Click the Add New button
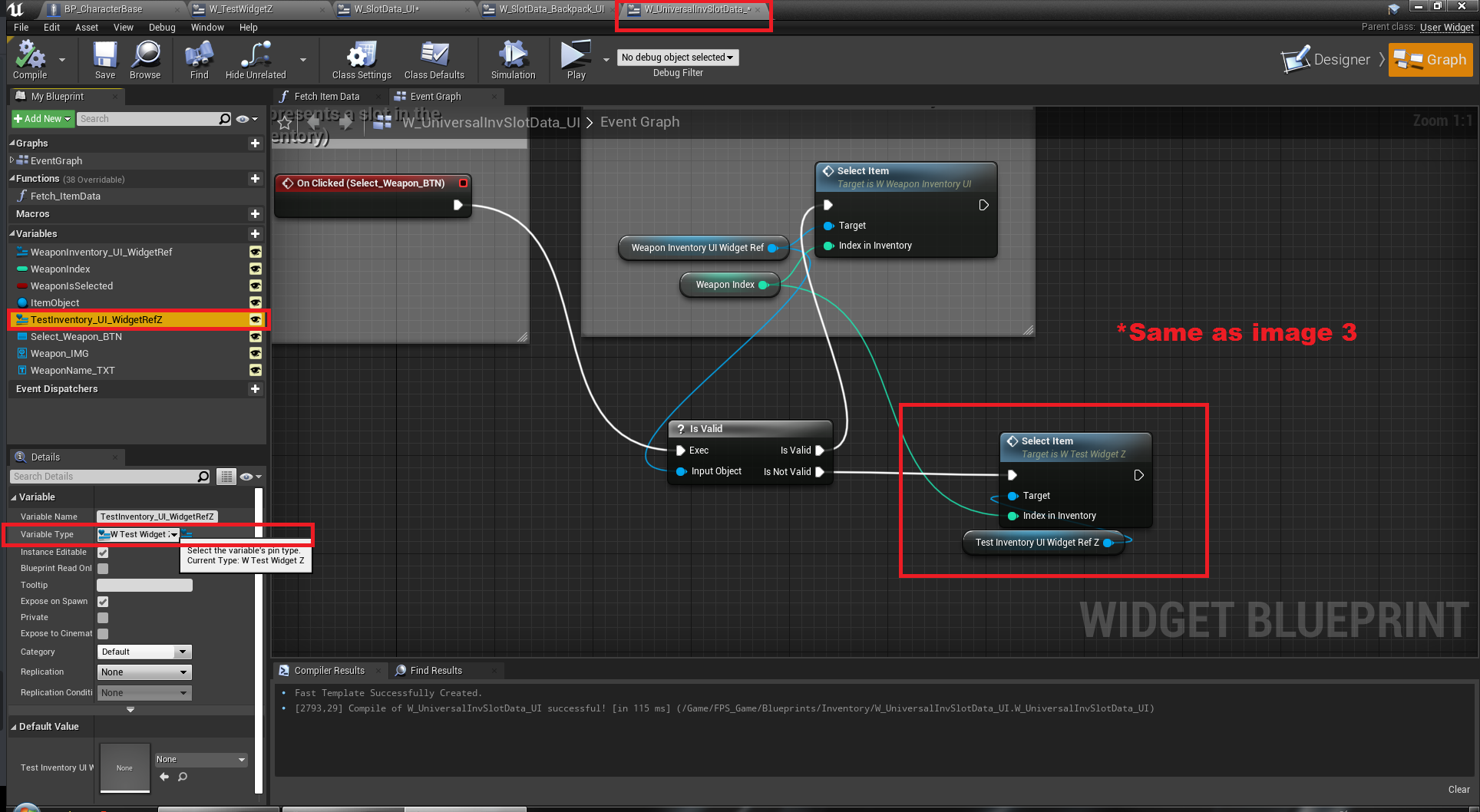This screenshot has width=1480, height=812. click(42, 119)
